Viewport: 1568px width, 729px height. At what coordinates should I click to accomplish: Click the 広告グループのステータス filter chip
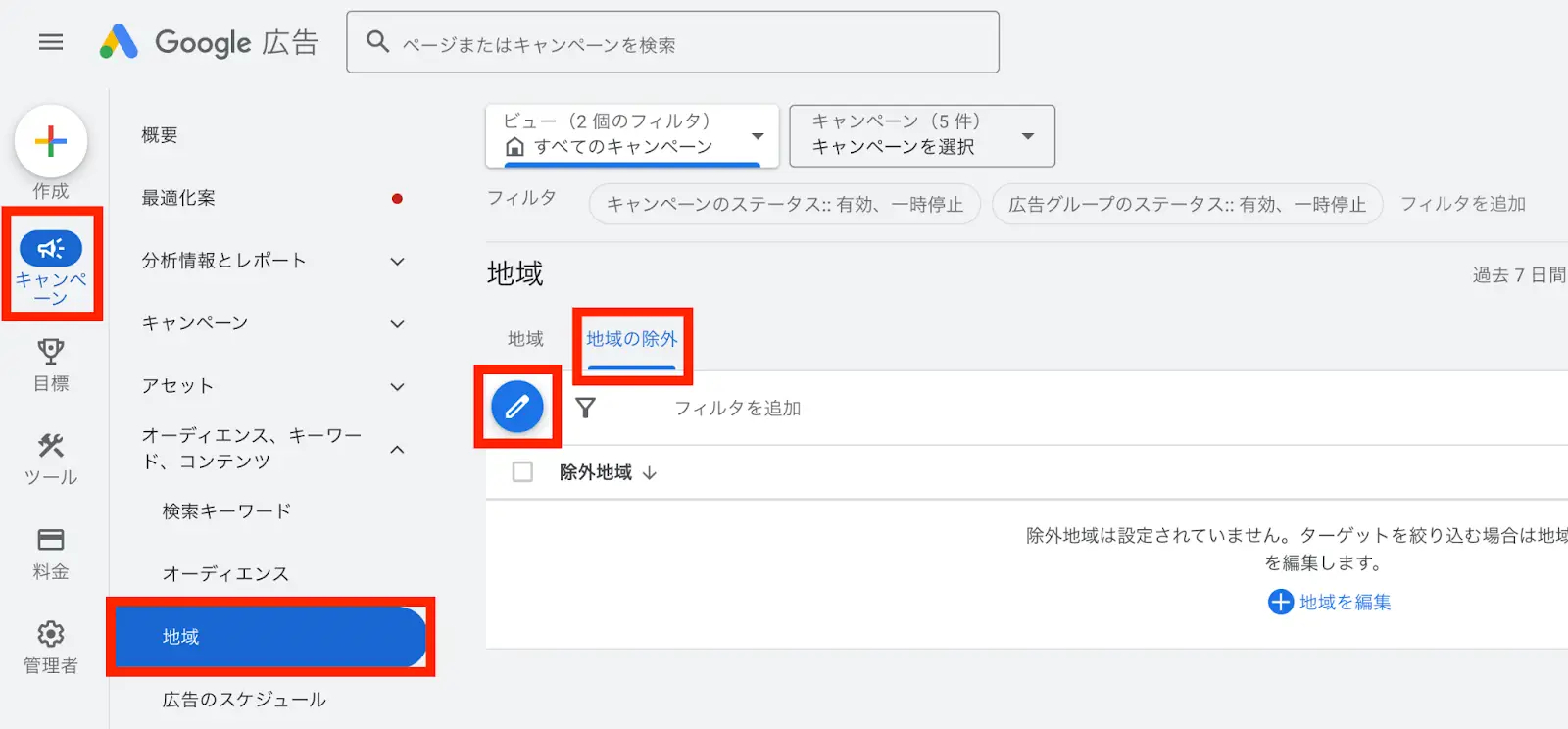[1187, 204]
